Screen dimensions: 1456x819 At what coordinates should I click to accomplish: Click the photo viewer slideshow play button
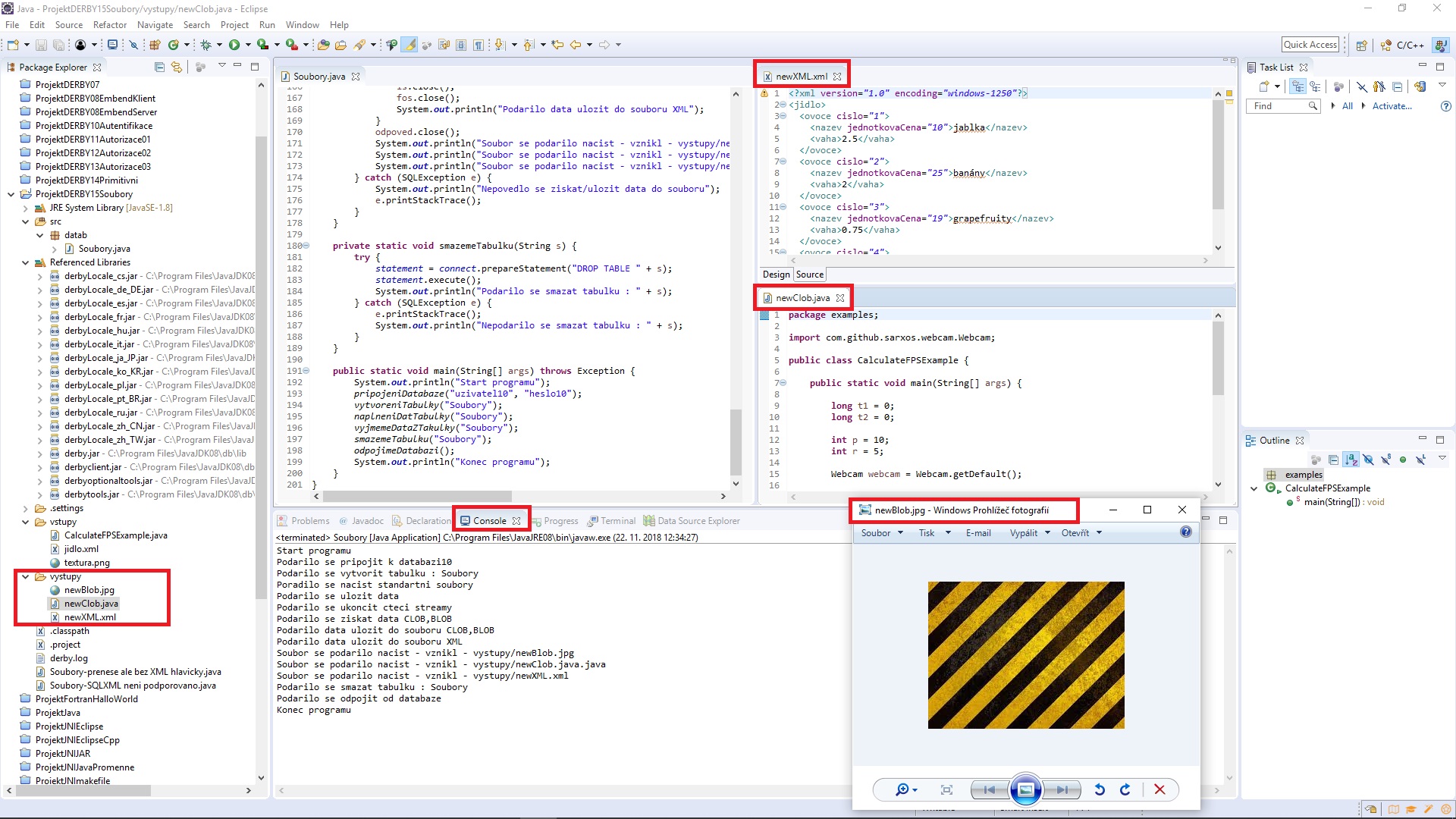pyautogui.click(x=1025, y=789)
